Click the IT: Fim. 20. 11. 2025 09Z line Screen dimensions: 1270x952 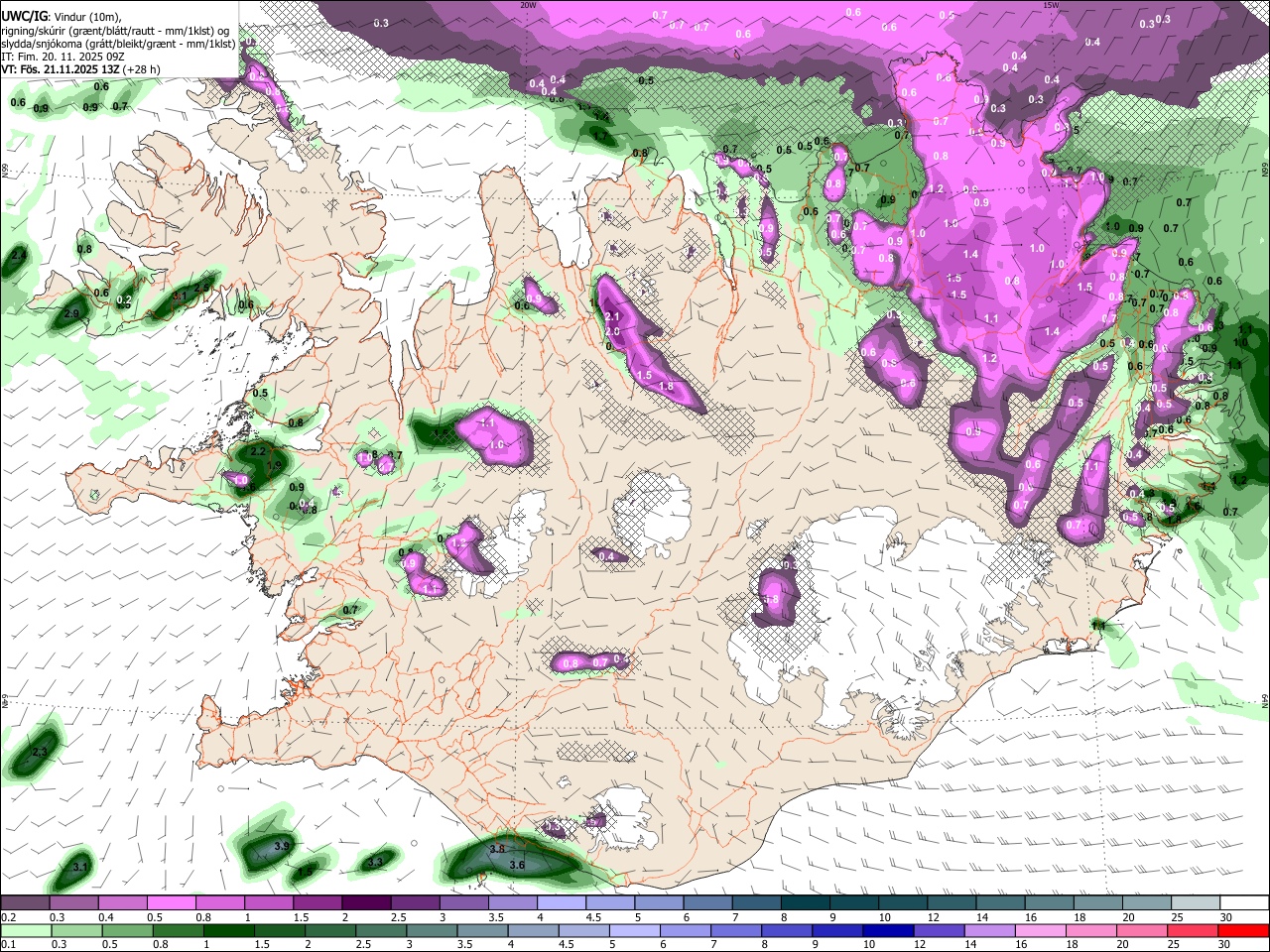tap(62, 57)
